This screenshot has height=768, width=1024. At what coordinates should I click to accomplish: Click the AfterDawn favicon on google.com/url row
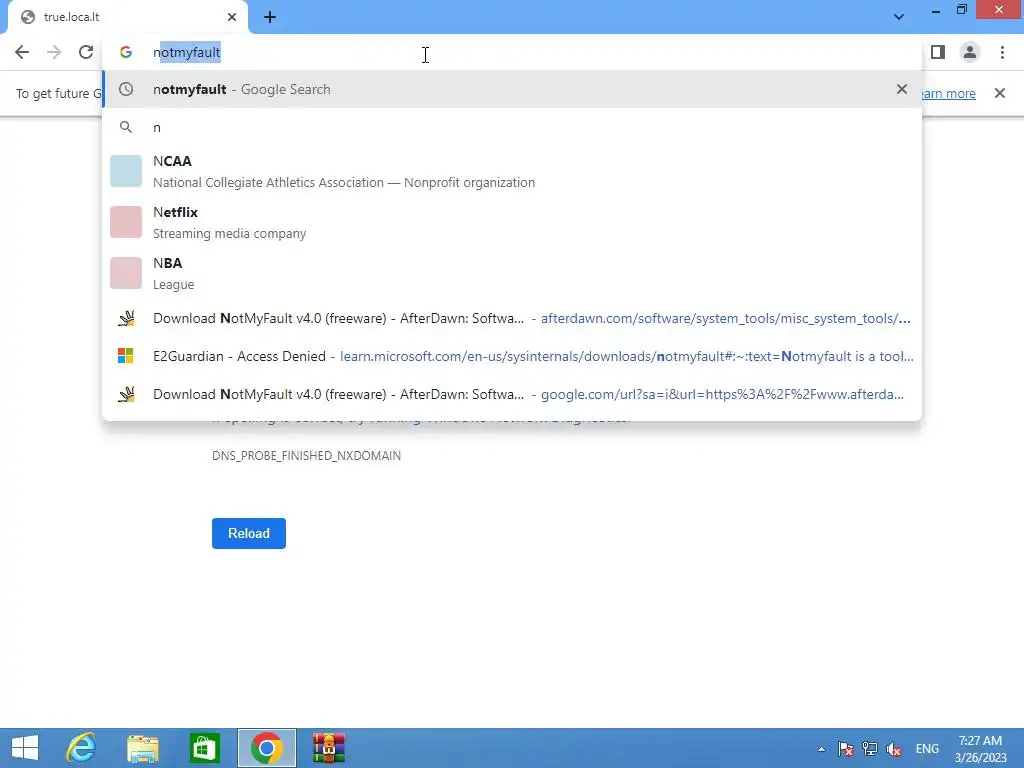[126, 394]
